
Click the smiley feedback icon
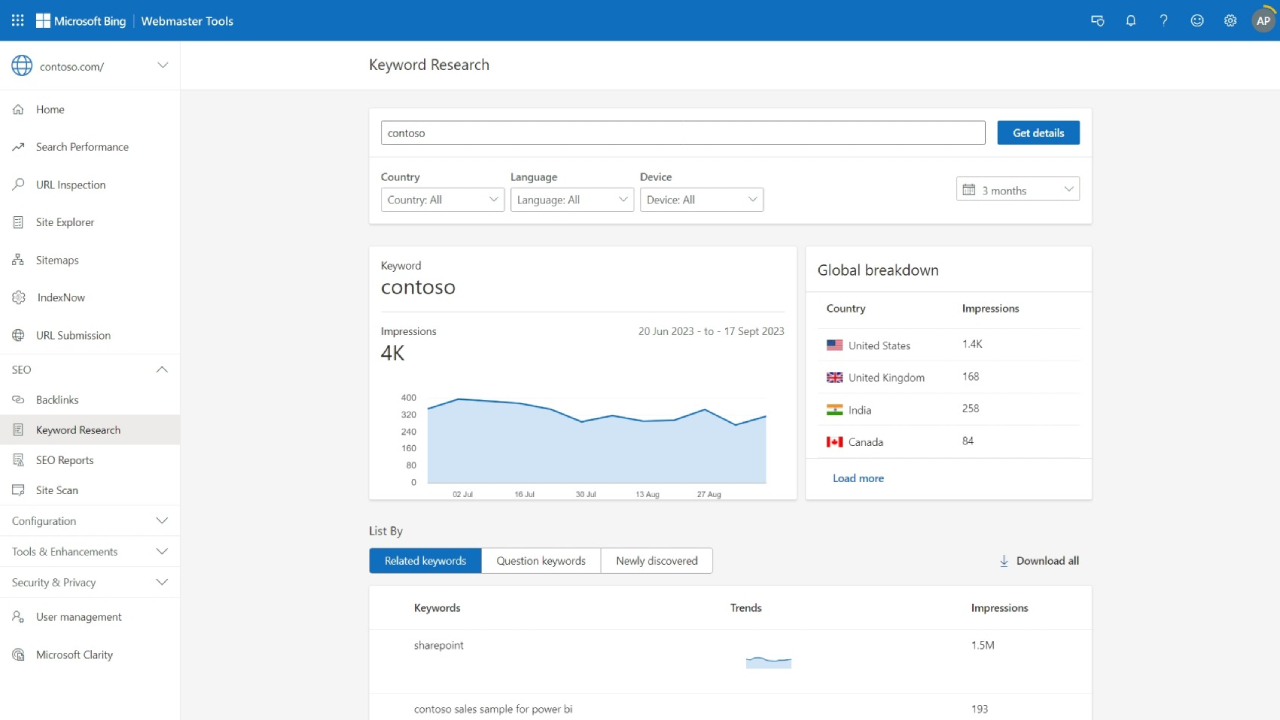pos(1197,20)
